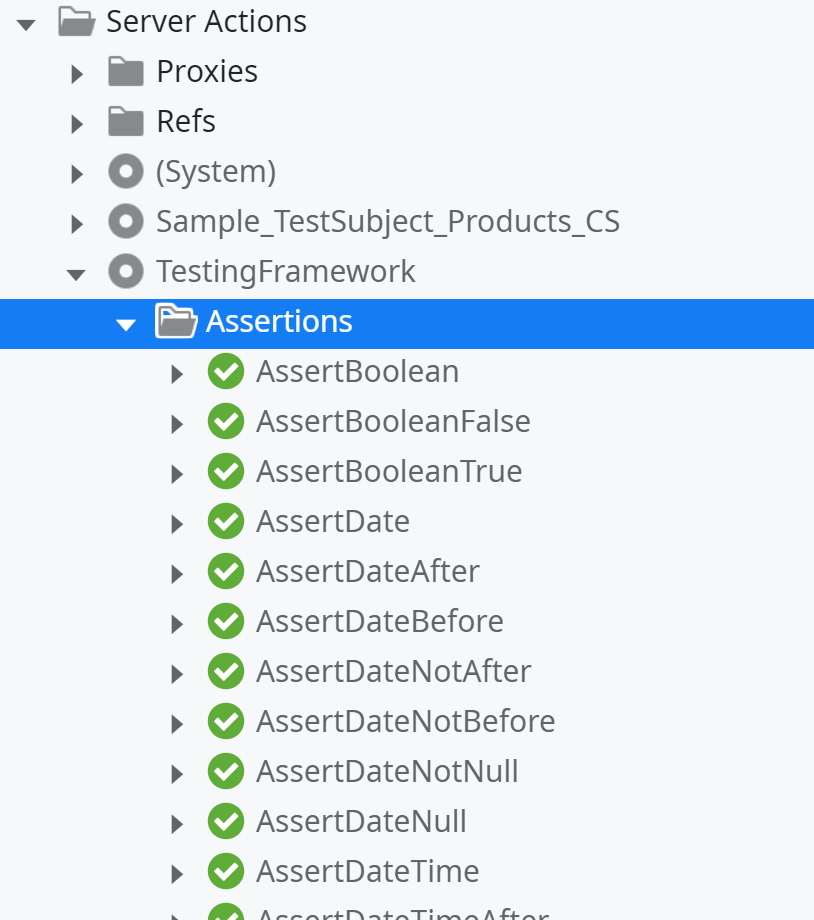Collapse the Assertions folder arrow
The image size is (814, 920).
[126, 323]
